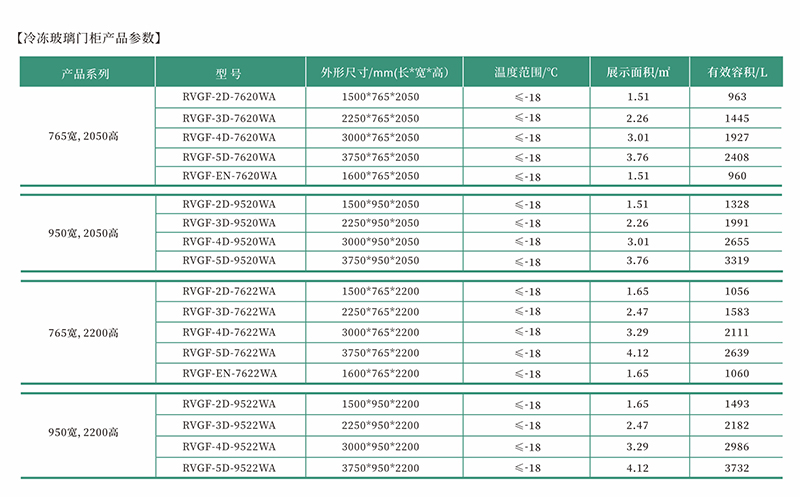Select the 展示面积 column header

pos(638,73)
